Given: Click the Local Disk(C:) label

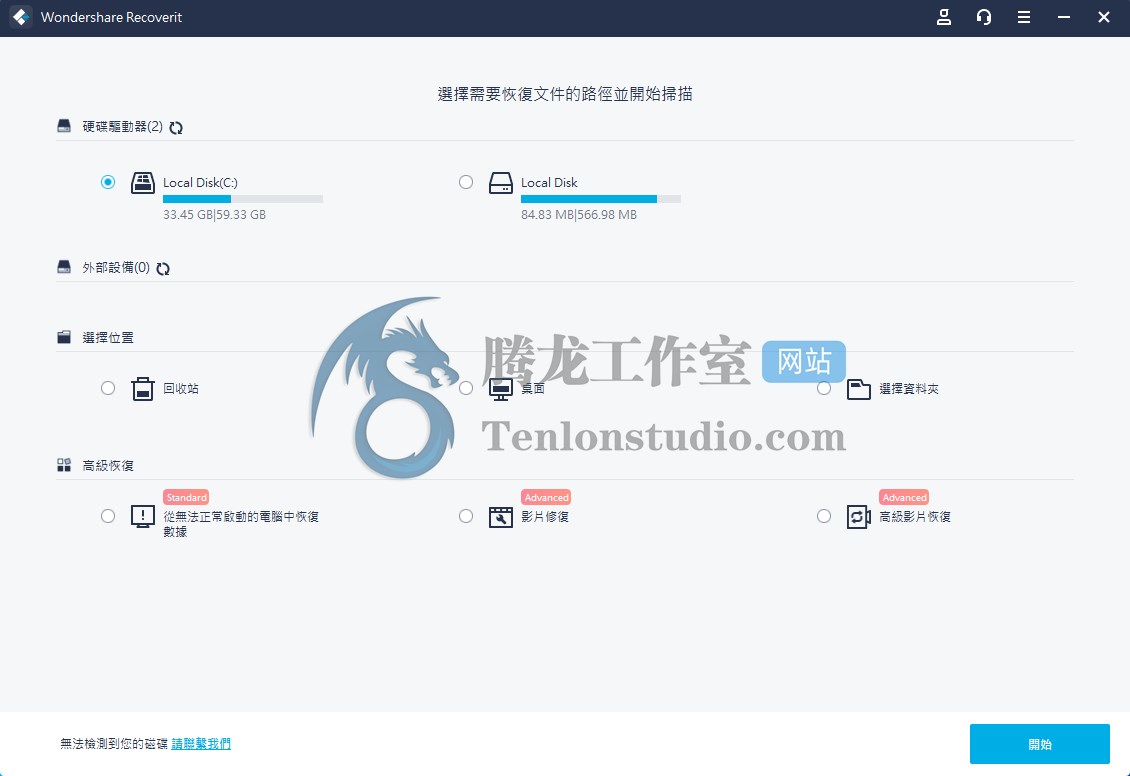Looking at the screenshot, I should click(200, 182).
